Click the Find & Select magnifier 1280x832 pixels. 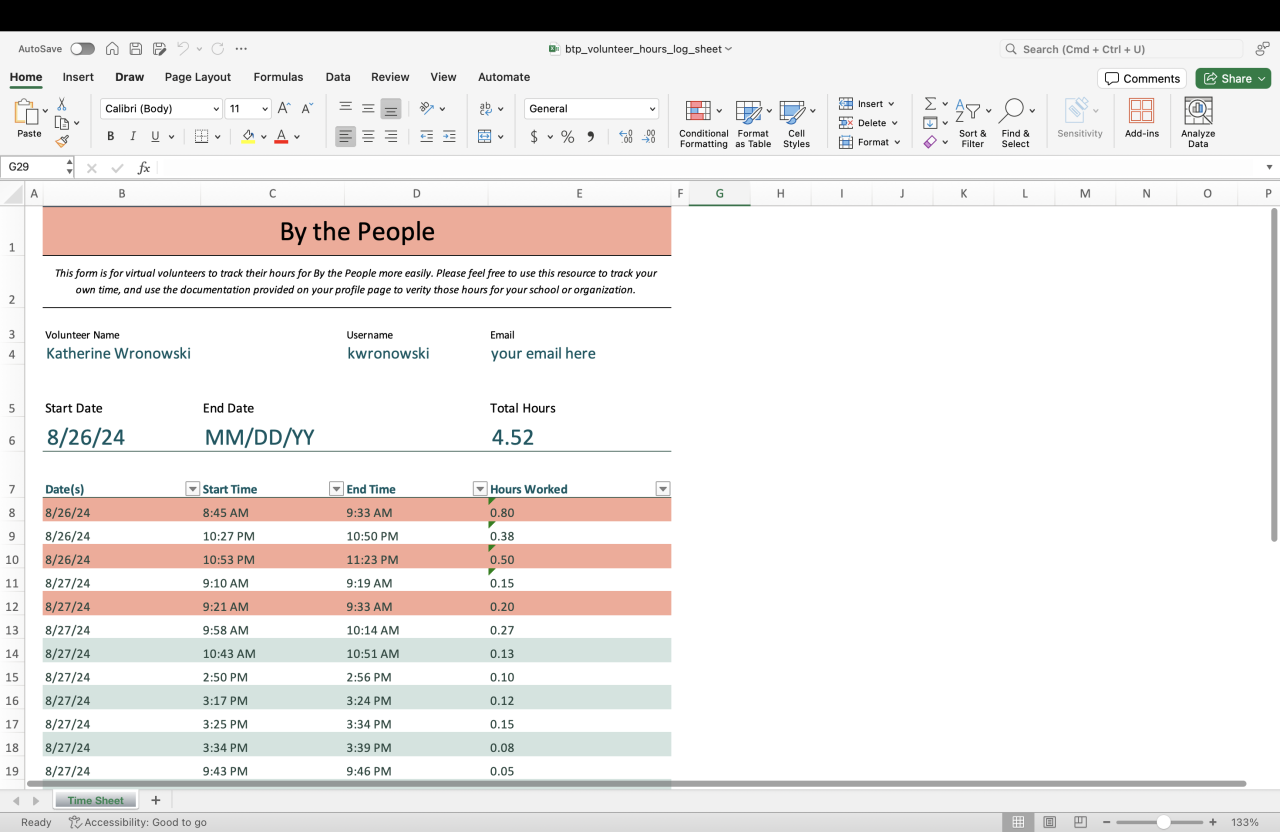pyautogui.click(x=1012, y=110)
